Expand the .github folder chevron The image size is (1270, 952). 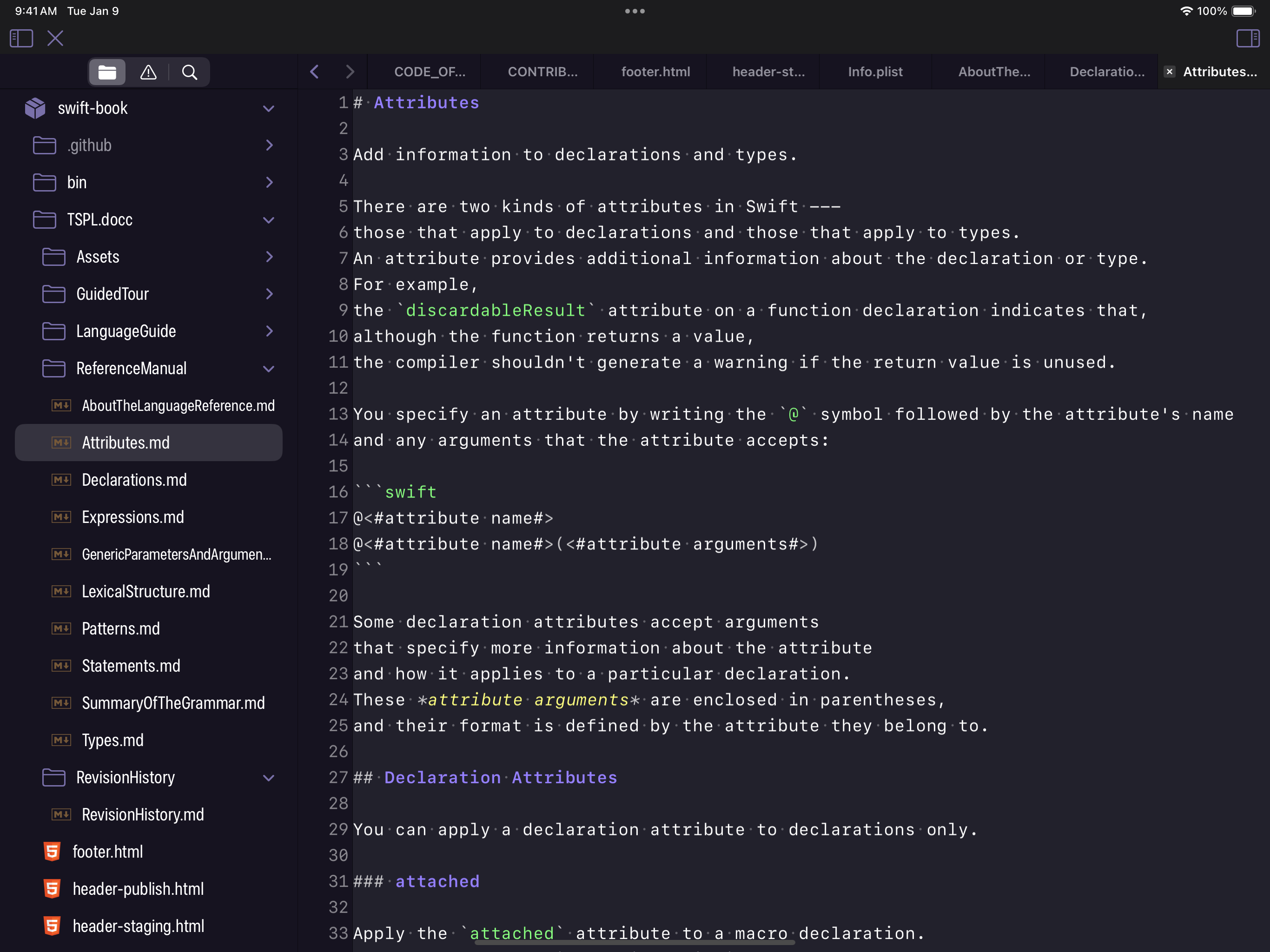(269, 145)
